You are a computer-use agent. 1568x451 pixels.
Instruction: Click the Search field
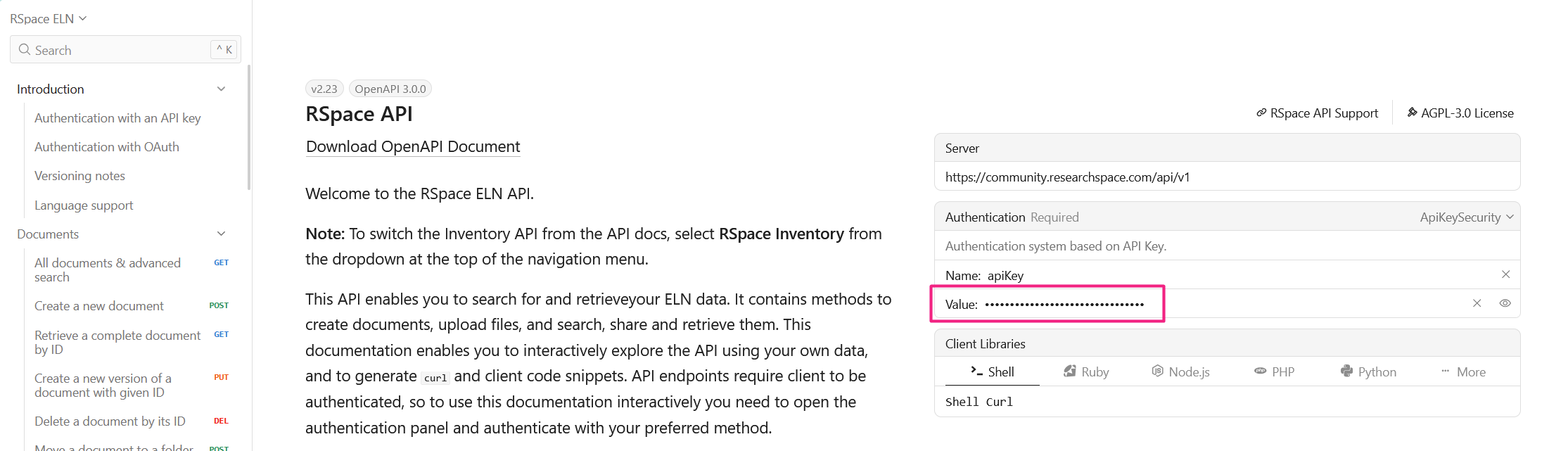[x=125, y=50]
